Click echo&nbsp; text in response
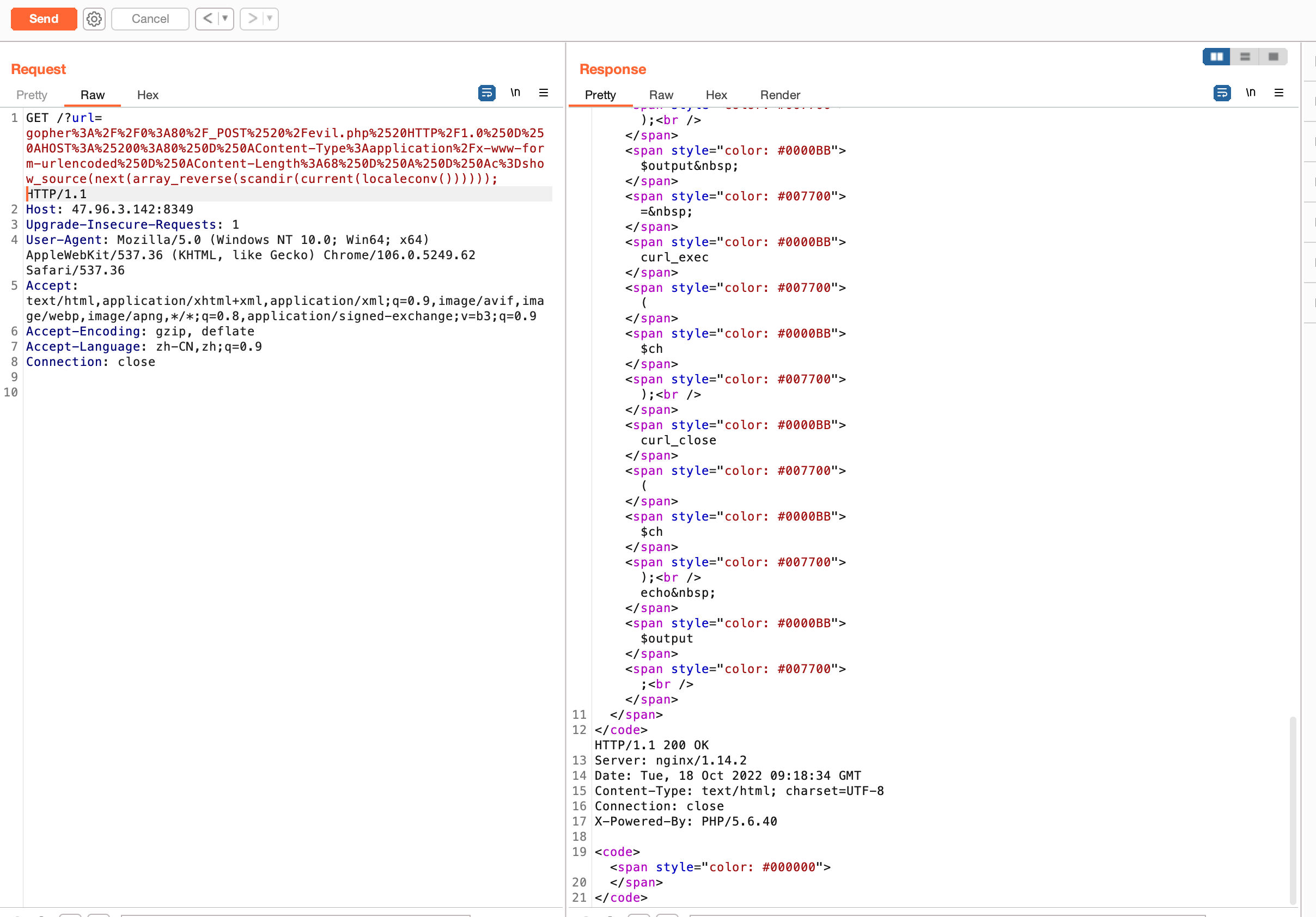 [x=678, y=592]
